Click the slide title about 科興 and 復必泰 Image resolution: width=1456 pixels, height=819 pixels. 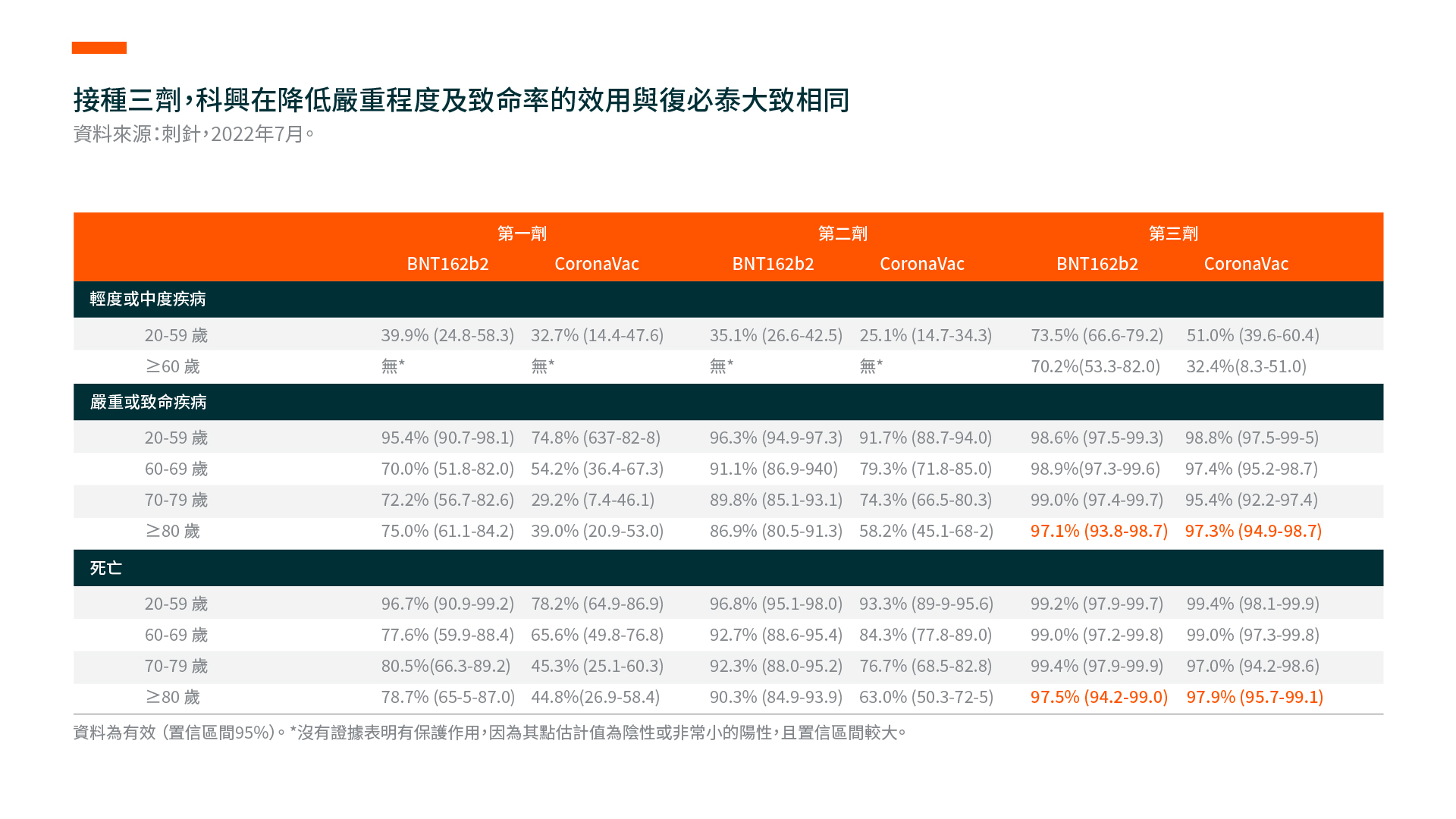tap(461, 99)
